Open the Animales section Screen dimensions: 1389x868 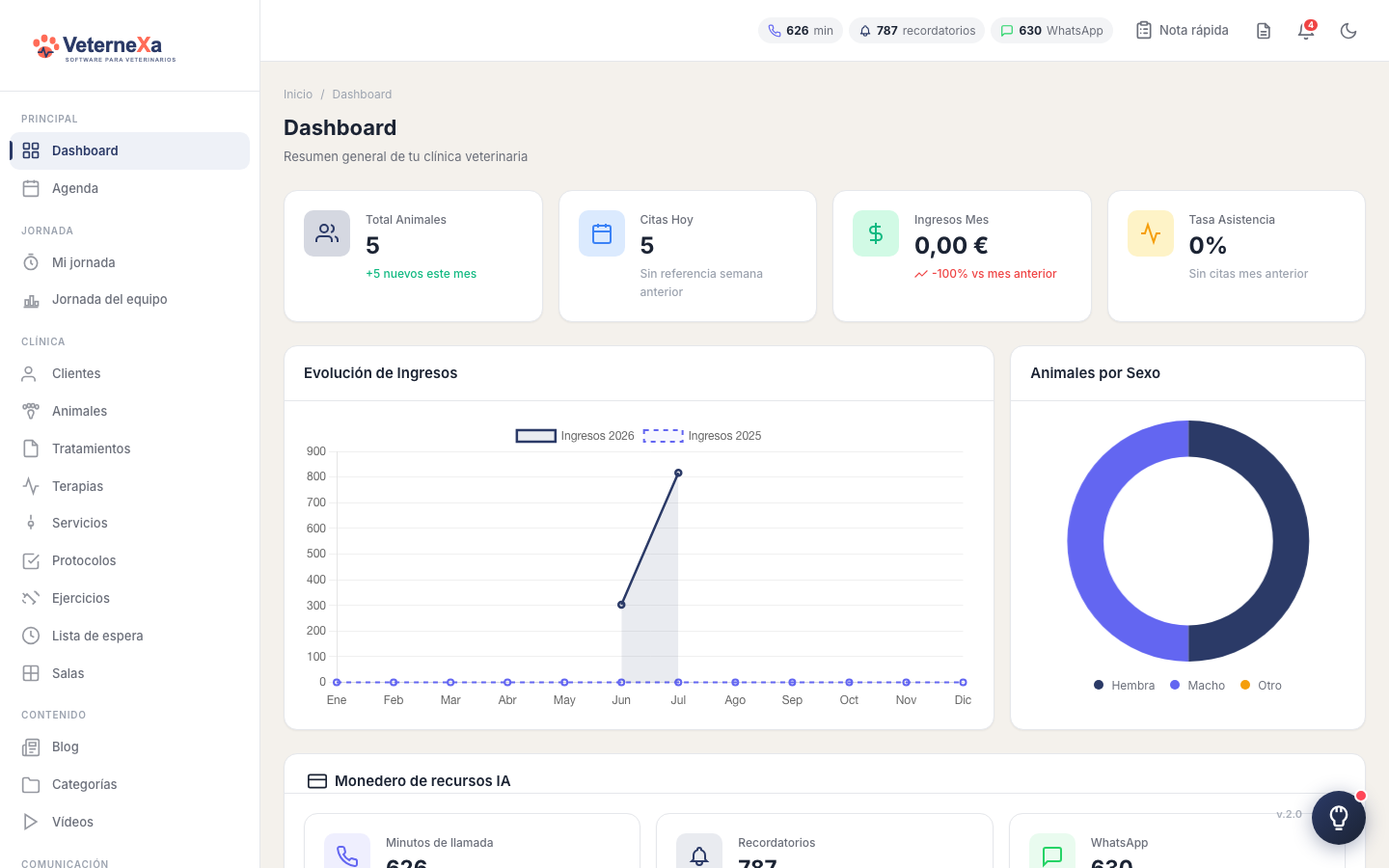pyautogui.click(x=129, y=411)
